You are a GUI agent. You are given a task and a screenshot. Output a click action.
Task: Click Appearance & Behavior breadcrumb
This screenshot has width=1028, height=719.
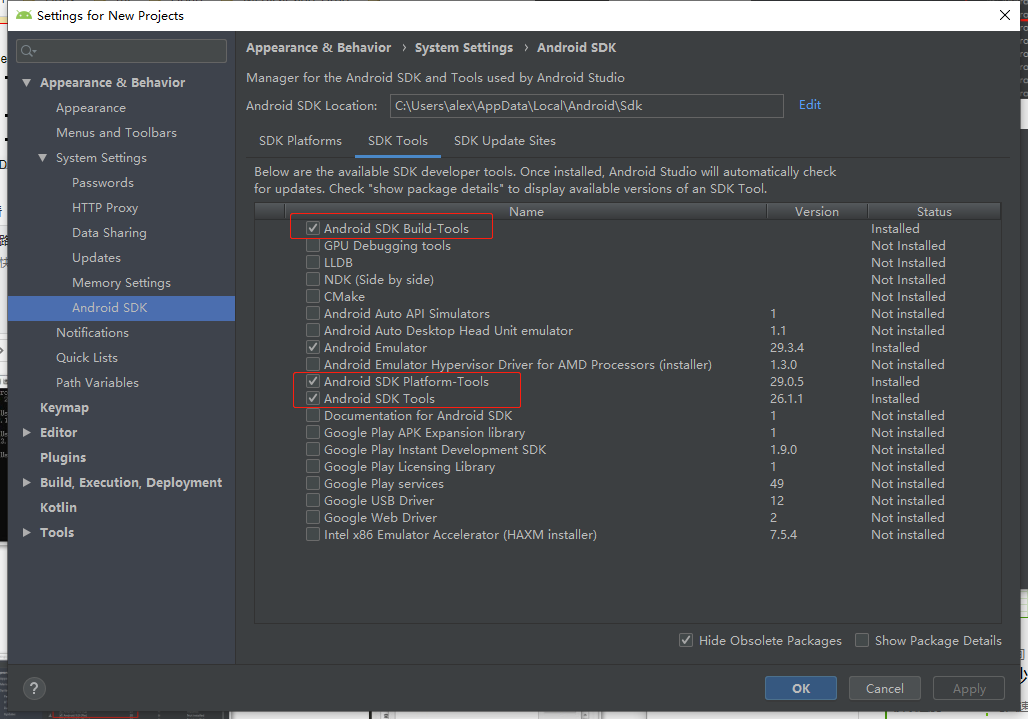click(x=319, y=48)
